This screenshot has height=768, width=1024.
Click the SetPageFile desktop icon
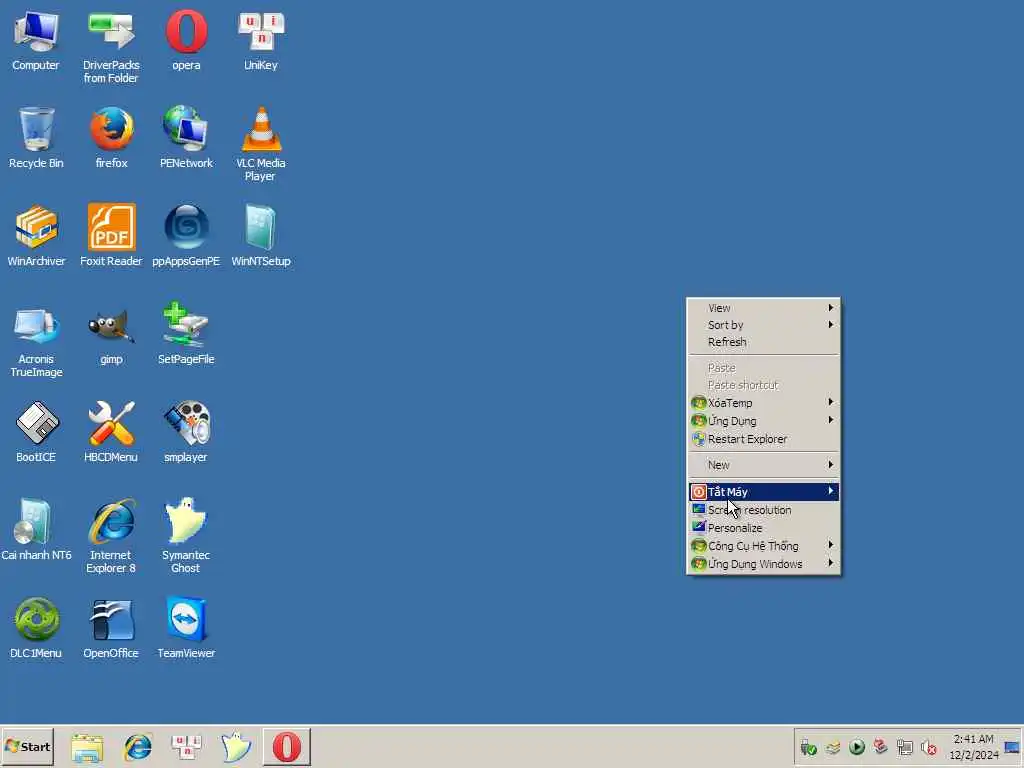186,334
